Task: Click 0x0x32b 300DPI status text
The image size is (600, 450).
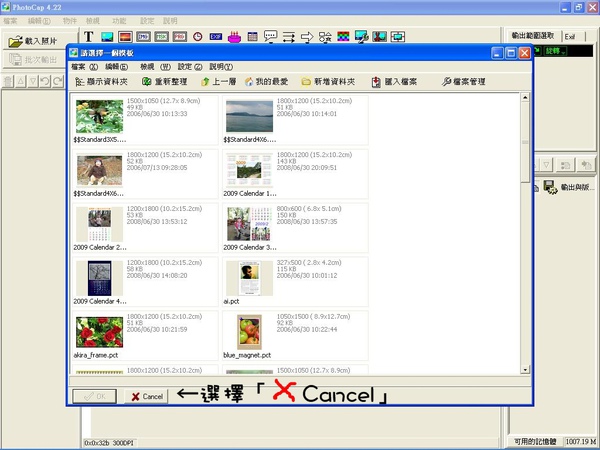Action: coord(109,443)
